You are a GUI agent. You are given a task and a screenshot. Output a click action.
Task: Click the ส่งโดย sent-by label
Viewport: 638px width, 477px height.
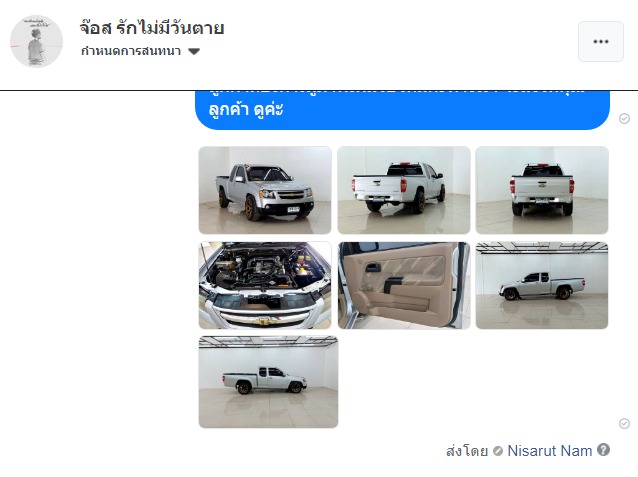pyautogui.click(x=467, y=451)
